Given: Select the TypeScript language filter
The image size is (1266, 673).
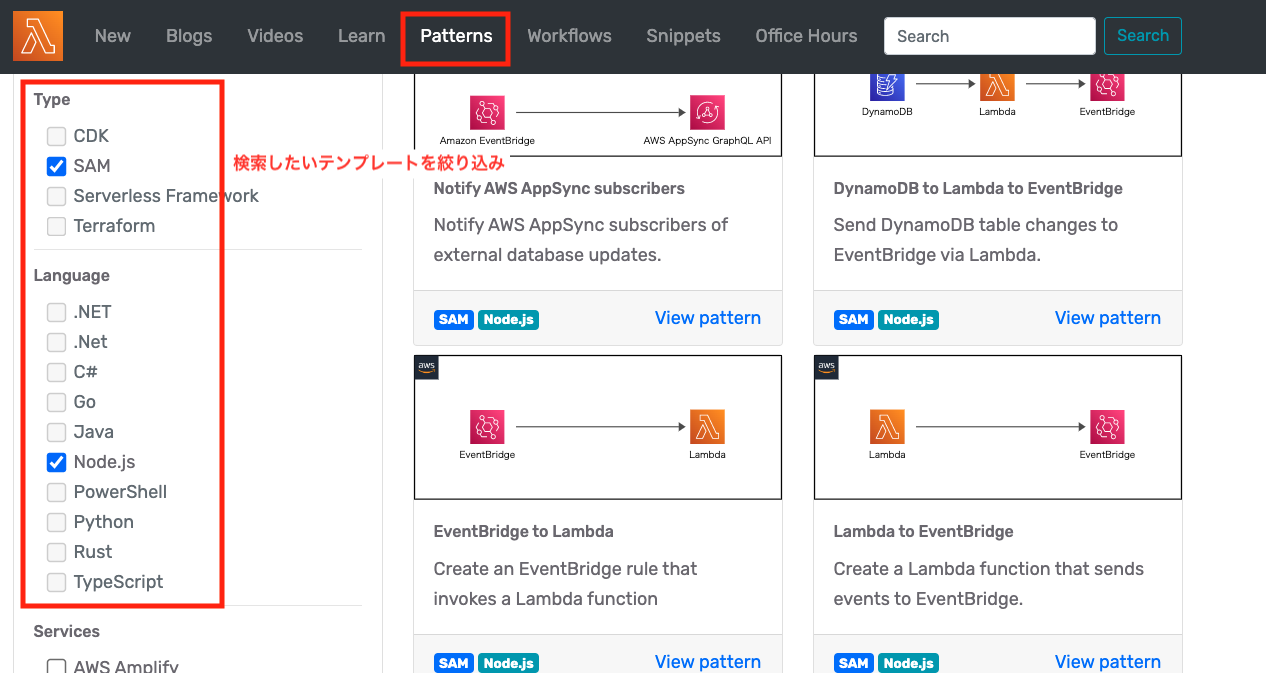Looking at the screenshot, I should click(x=57, y=582).
